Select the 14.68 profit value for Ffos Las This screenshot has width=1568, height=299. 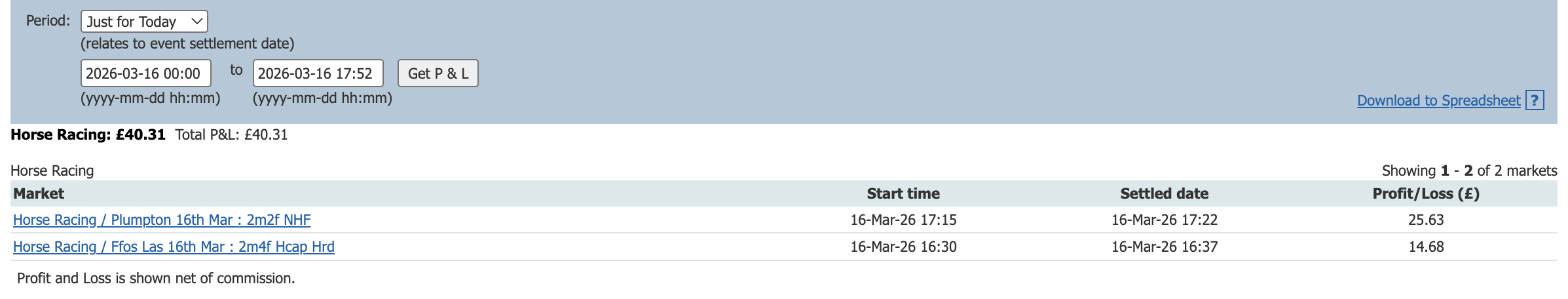[1426, 247]
